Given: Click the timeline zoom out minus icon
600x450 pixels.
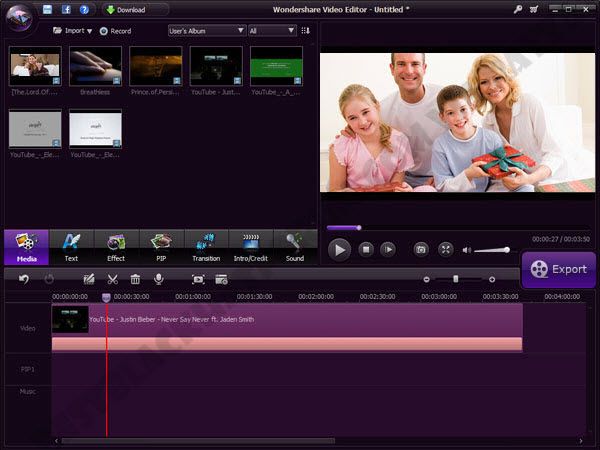Looking at the screenshot, I should (427, 280).
